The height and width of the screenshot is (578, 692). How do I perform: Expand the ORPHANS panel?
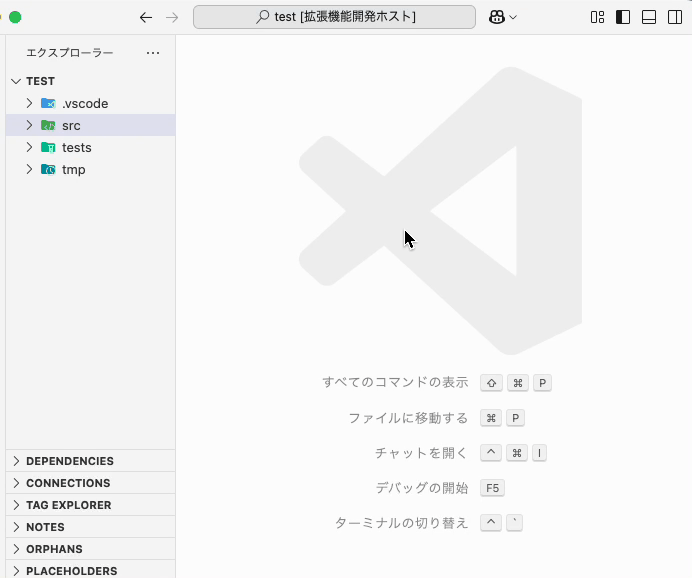click(90, 549)
